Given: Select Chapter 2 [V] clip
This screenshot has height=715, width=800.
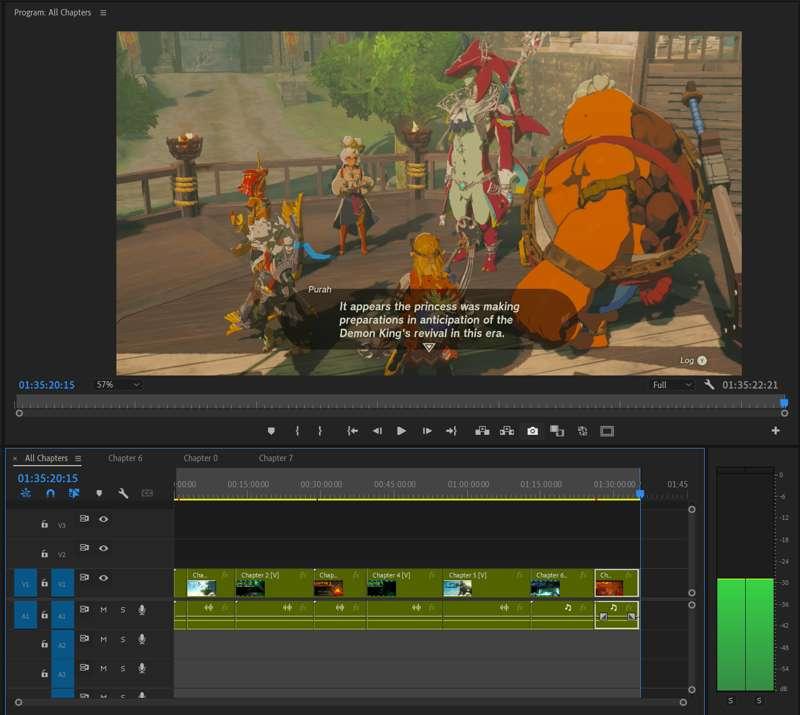Looking at the screenshot, I should pyautogui.click(x=274, y=583).
